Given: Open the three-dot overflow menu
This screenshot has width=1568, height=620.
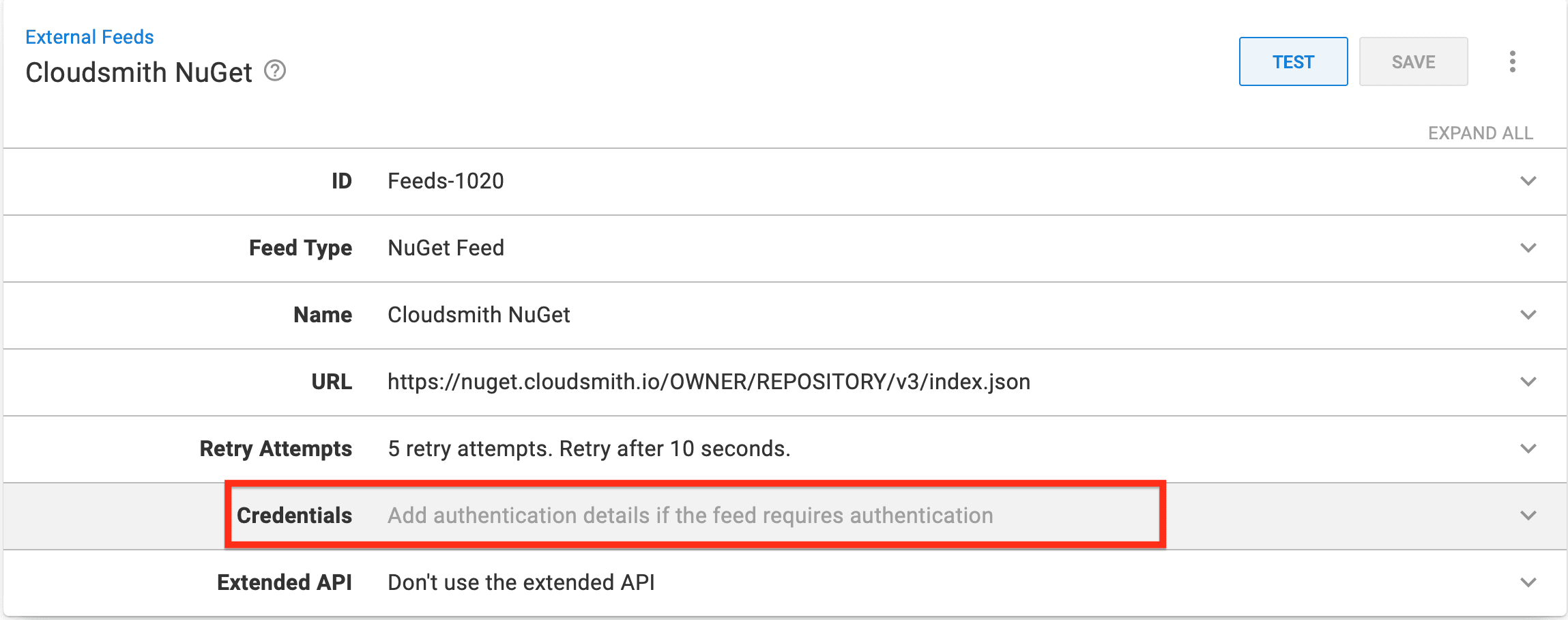Looking at the screenshot, I should 1513,61.
